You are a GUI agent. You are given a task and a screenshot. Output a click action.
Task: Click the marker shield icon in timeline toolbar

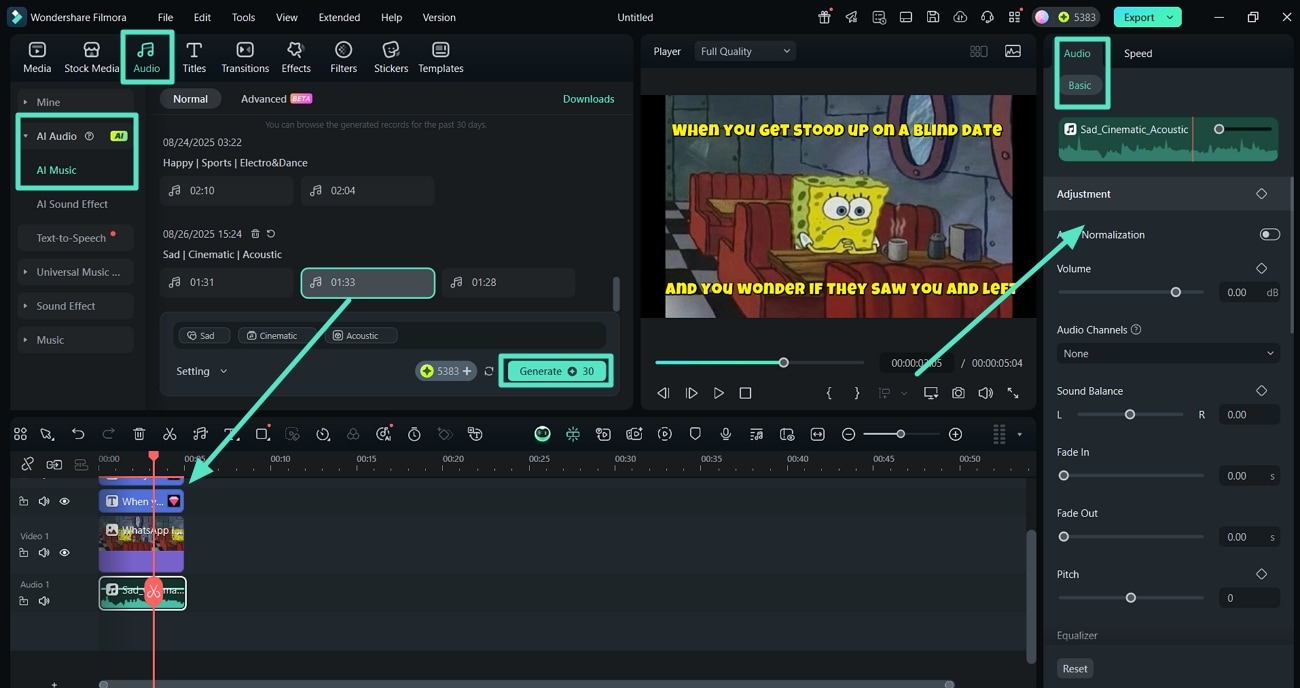pyautogui.click(x=695, y=434)
